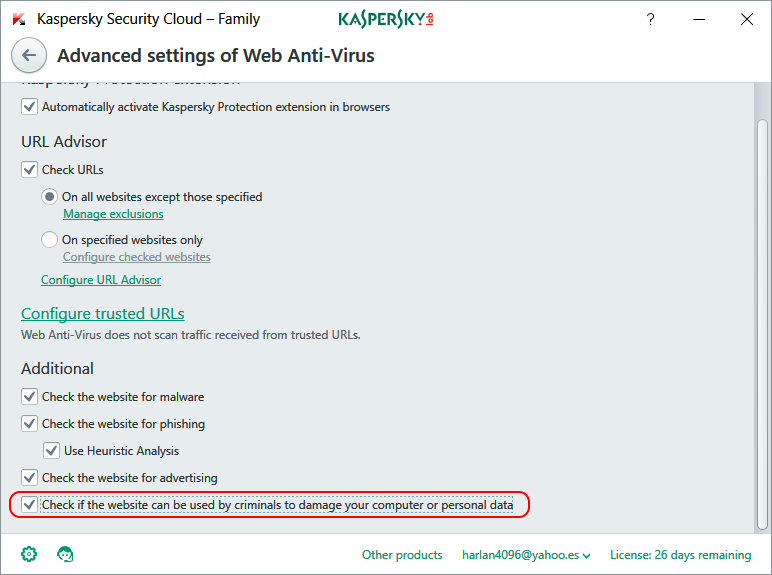Click the Kaspersky app icon in title bar
This screenshot has height=575, width=772.
(x=19, y=19)
